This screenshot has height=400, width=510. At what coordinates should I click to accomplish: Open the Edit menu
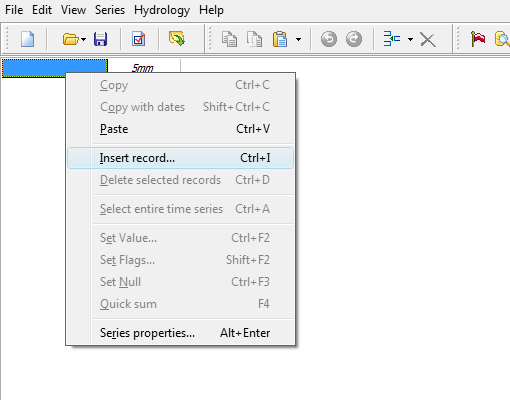tap(42, 10)
